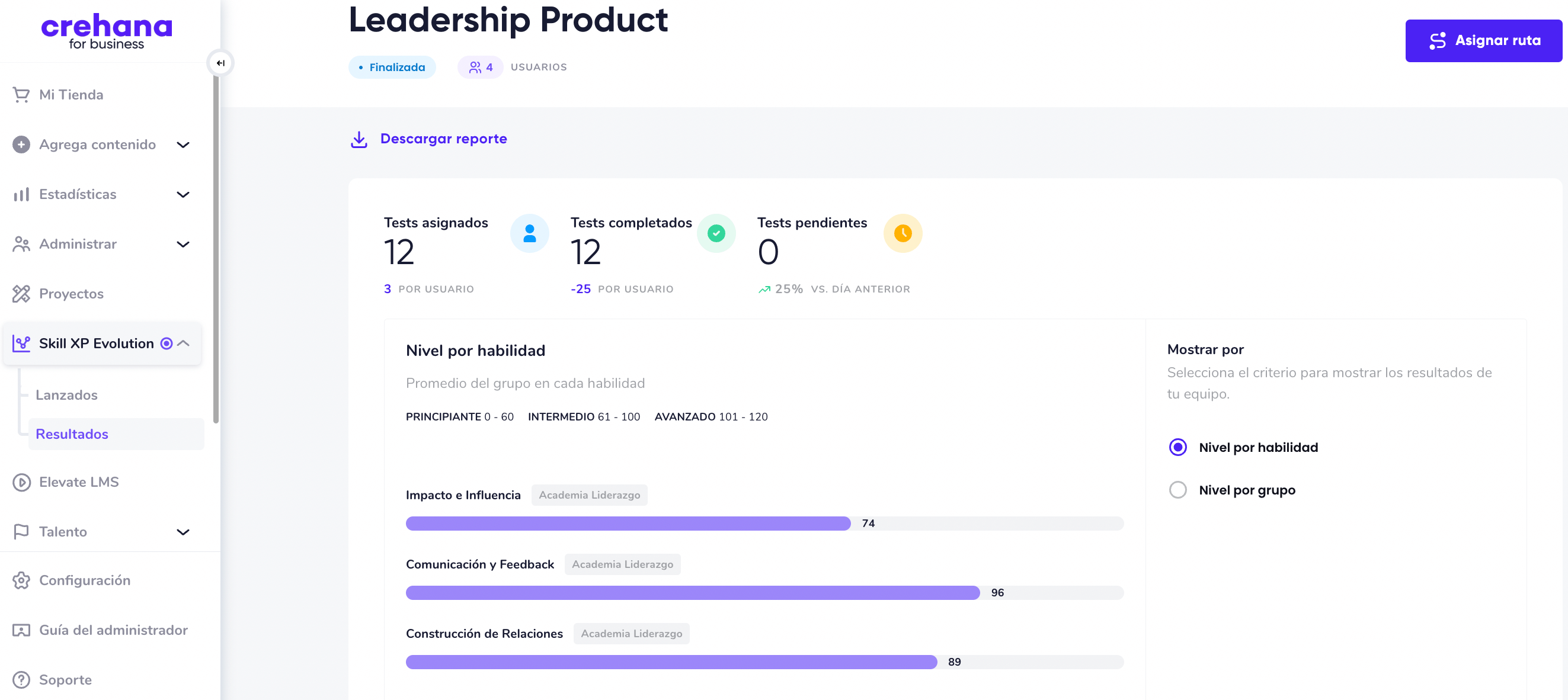Click the download icon beside Descargar reporte
Viewport: 1568px width, 700px height.
pos(359,139)
